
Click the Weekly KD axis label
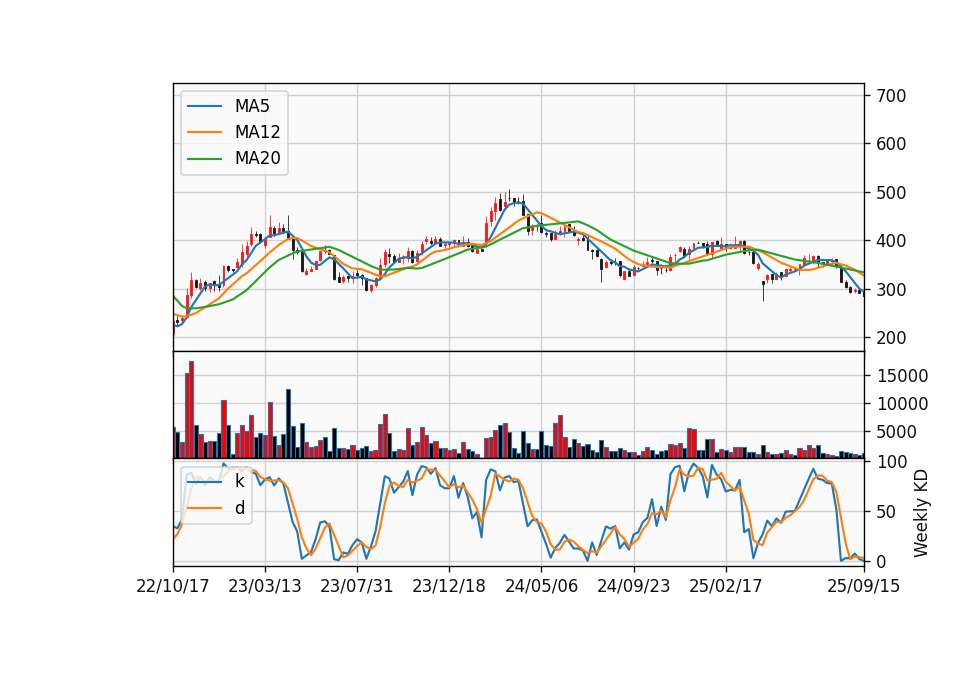pyautogui.click(x=920, y=513)
